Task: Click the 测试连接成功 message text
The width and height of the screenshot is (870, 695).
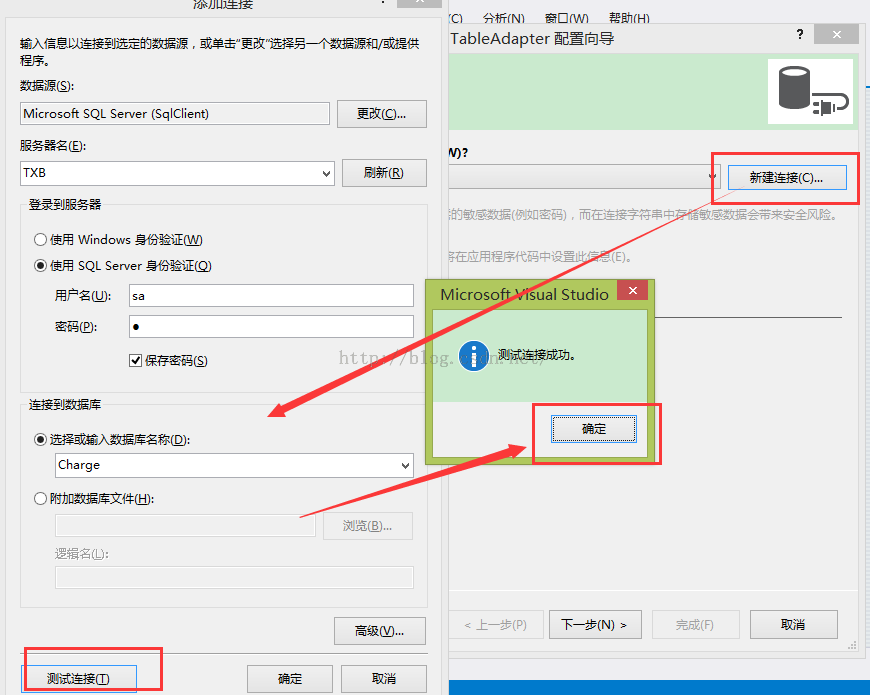Action: pos(537,355)
